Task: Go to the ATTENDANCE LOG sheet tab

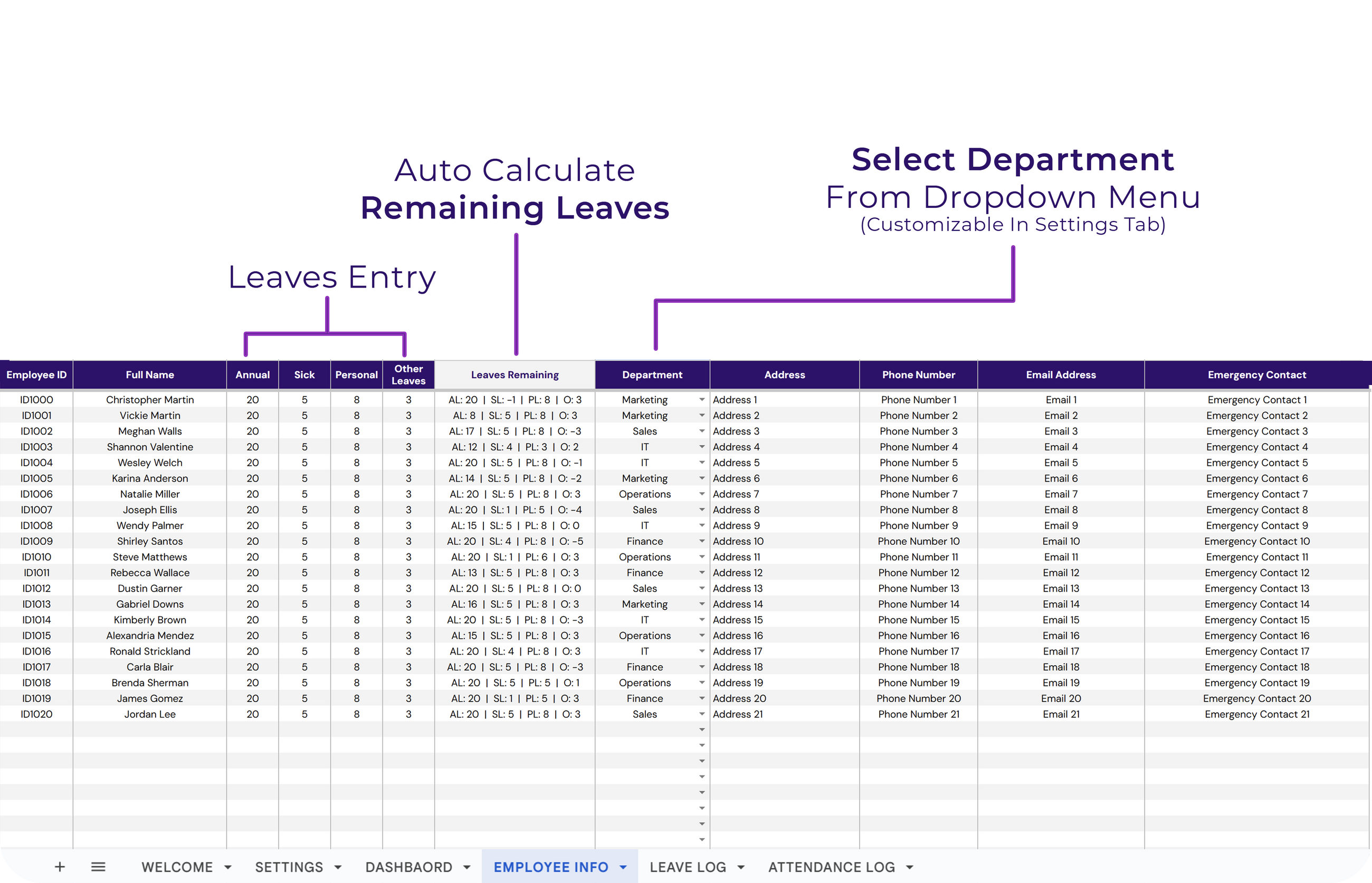Action: [831, 867]
